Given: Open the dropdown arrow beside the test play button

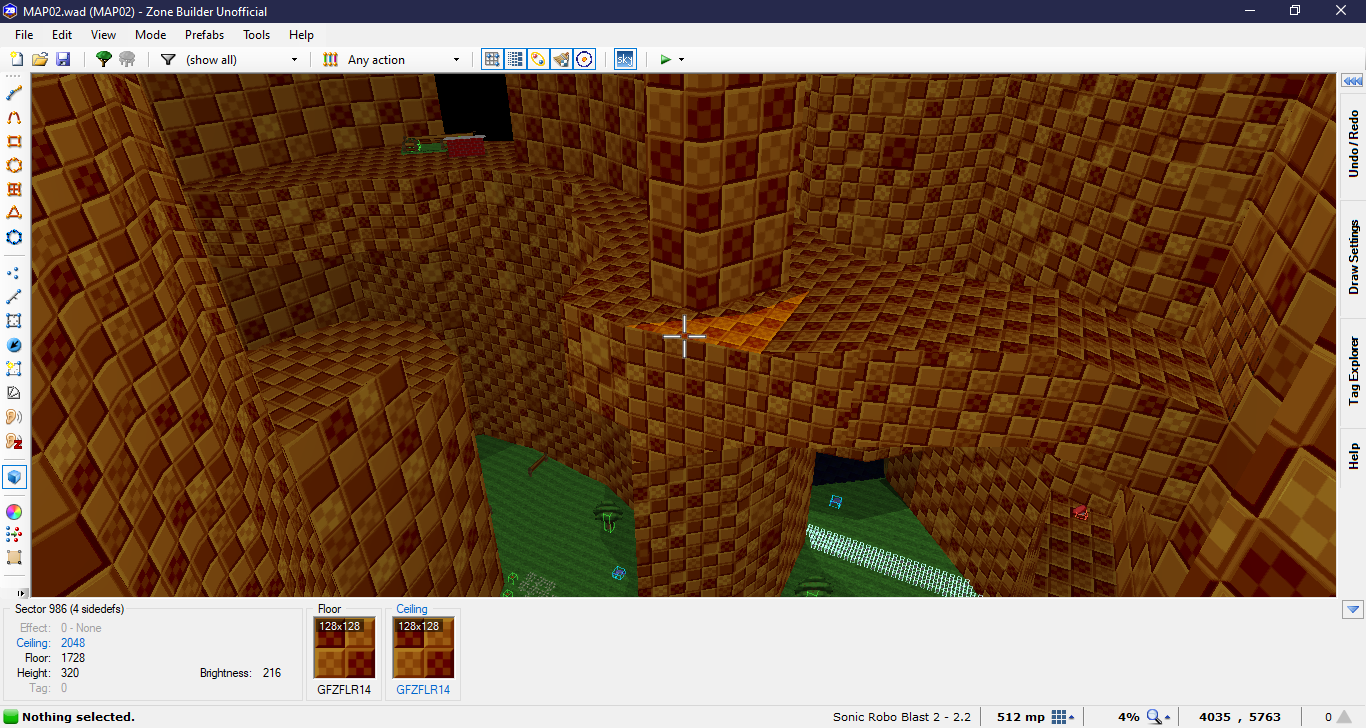Looking at the screenshot, I should 682,59.
